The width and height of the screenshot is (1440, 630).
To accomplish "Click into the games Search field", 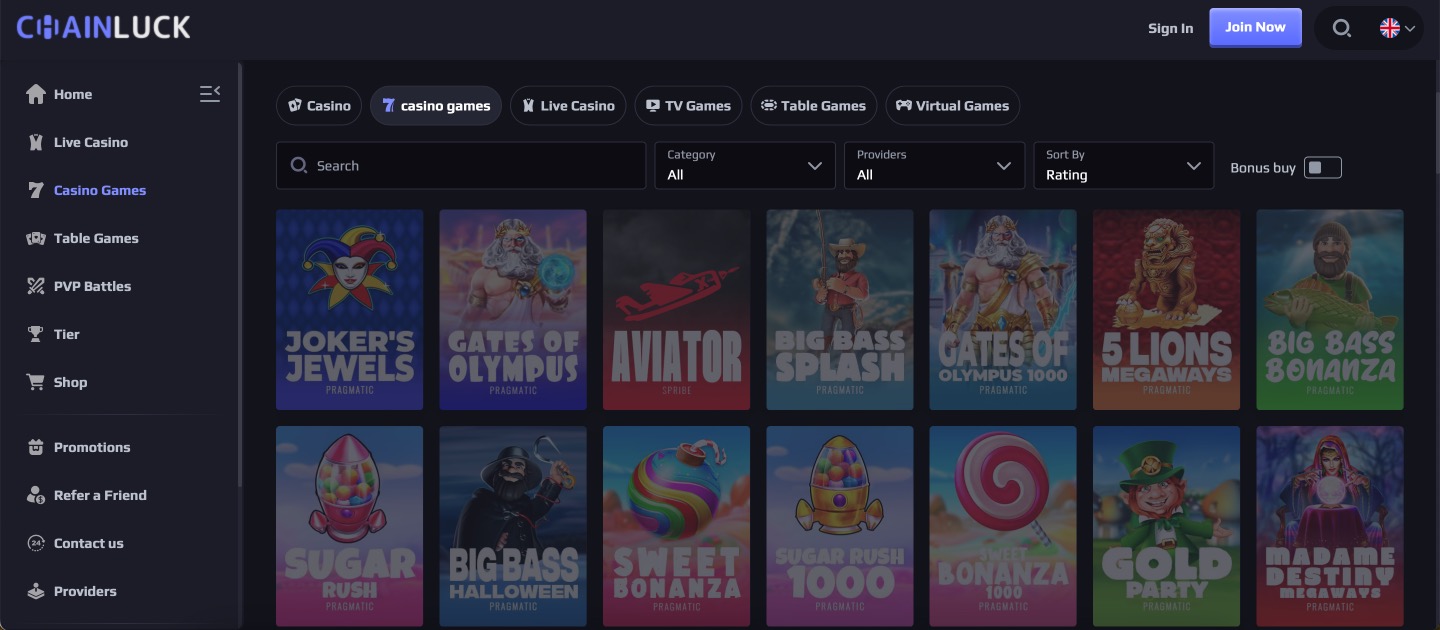I will coord(460,166).
